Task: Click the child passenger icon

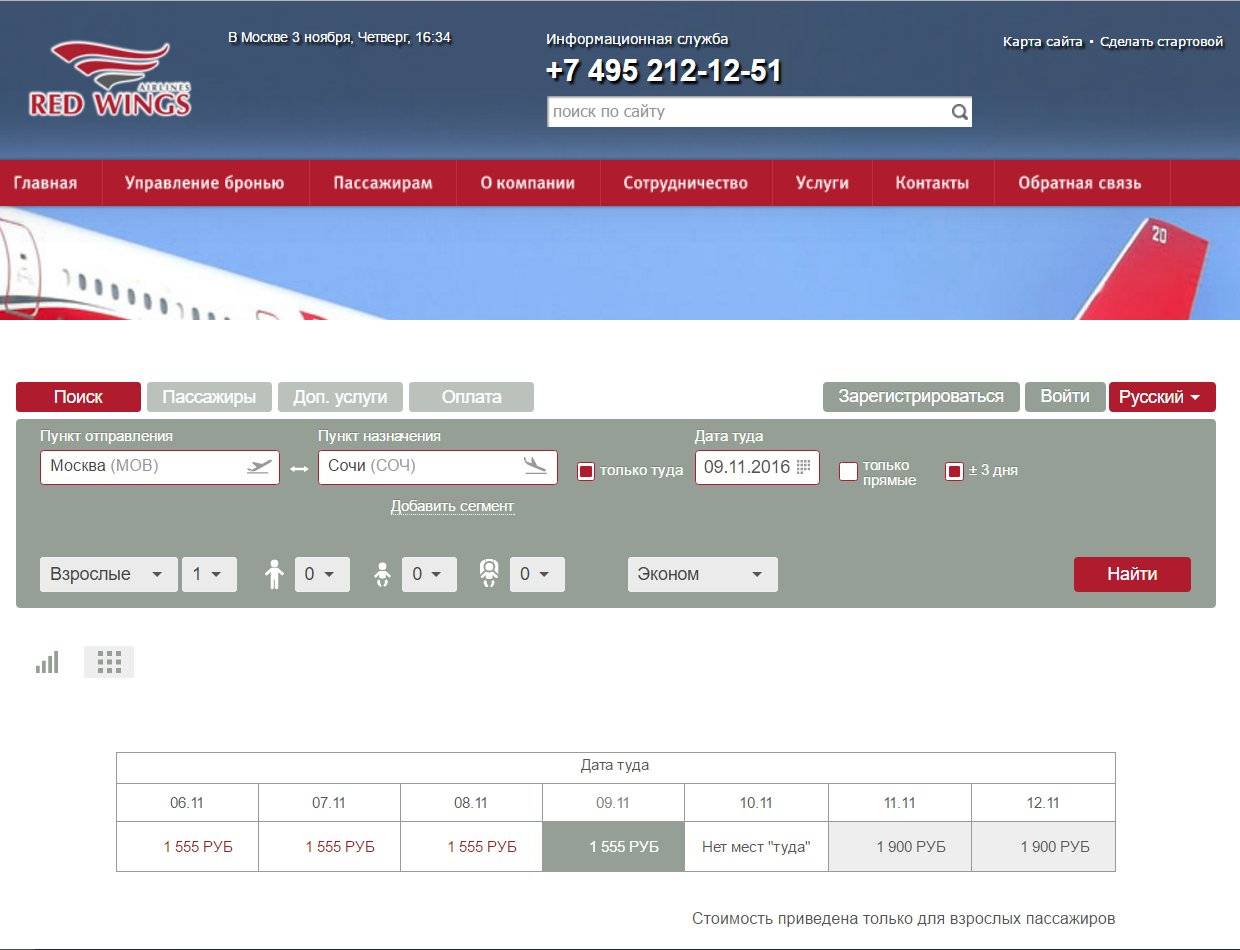Action: pos(275,574)
